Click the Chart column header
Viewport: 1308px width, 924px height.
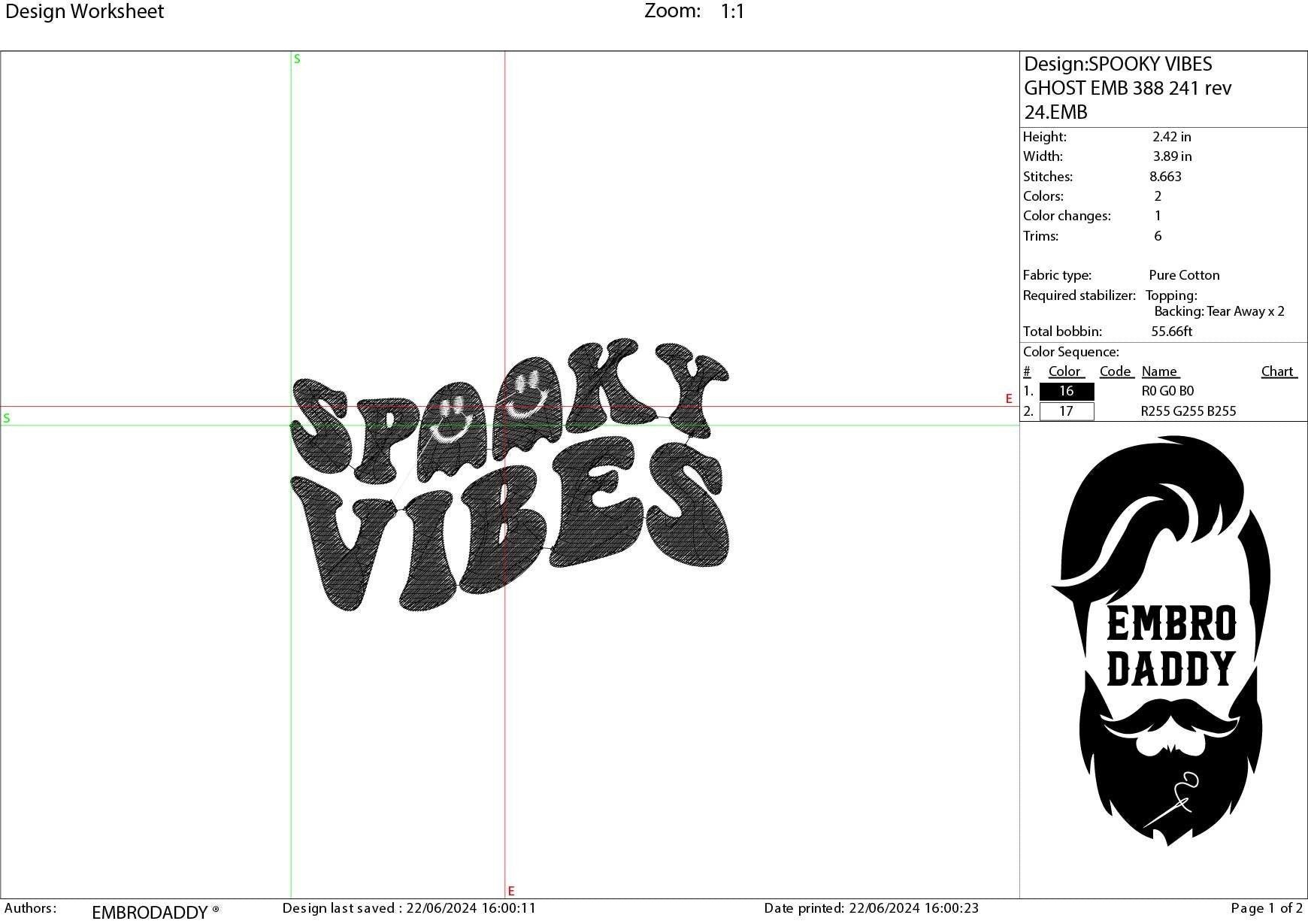tap(1278, 371)
